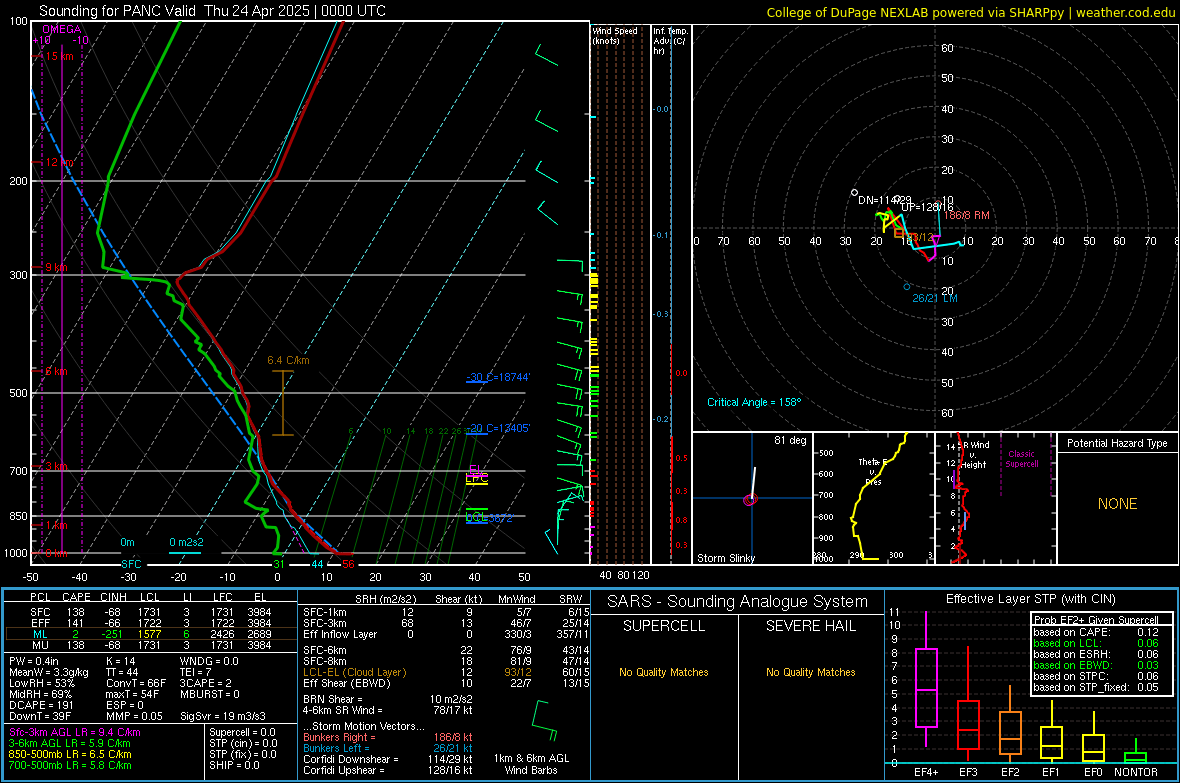
Task: Click 'DCAPE = 191' value
Action: pyautogui.click(x=41, y=705)
